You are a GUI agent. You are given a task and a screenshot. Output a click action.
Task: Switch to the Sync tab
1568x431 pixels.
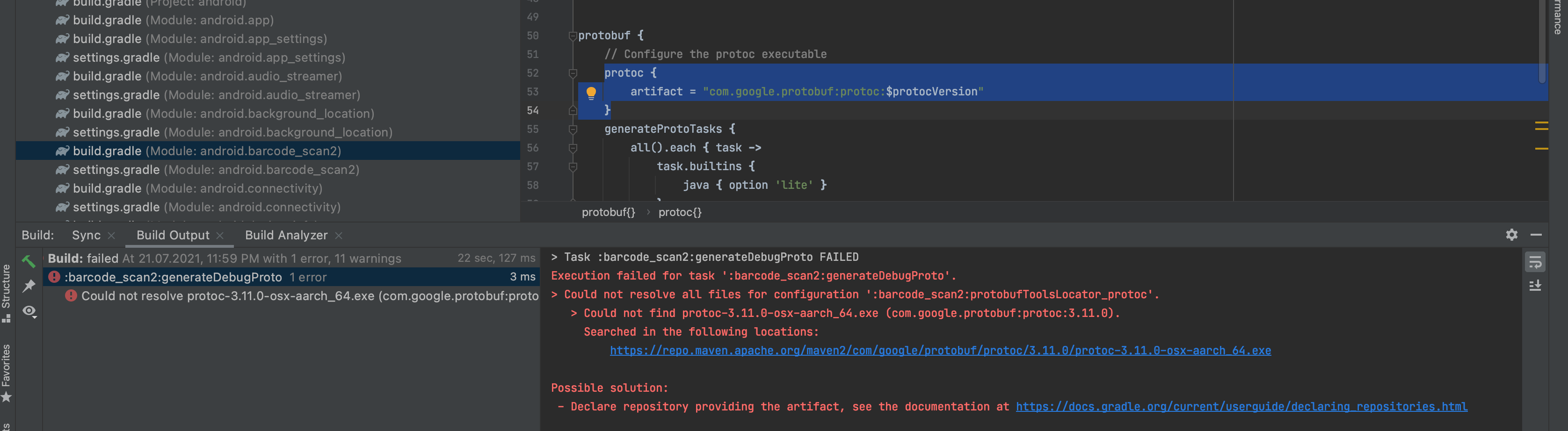pyautogui.click(x=87, y=235)
